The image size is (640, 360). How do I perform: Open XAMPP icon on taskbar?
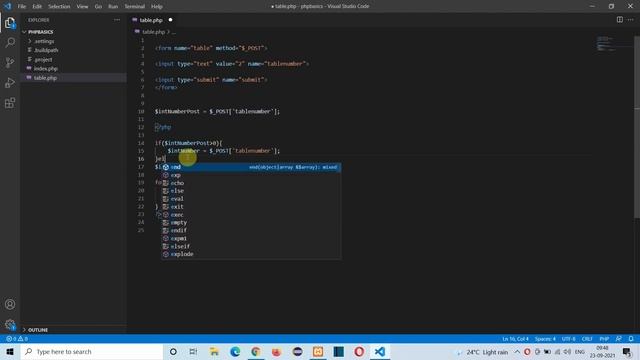(318, 351)
